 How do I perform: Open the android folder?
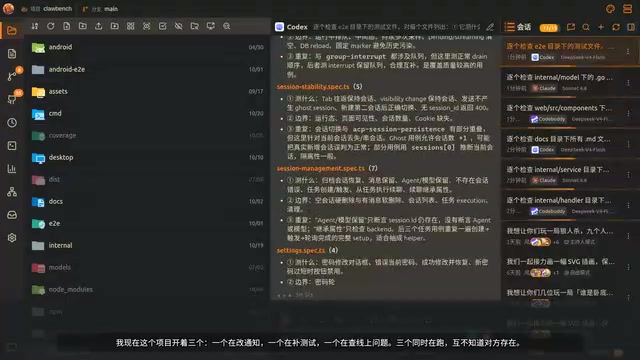(x=147, y=47)
